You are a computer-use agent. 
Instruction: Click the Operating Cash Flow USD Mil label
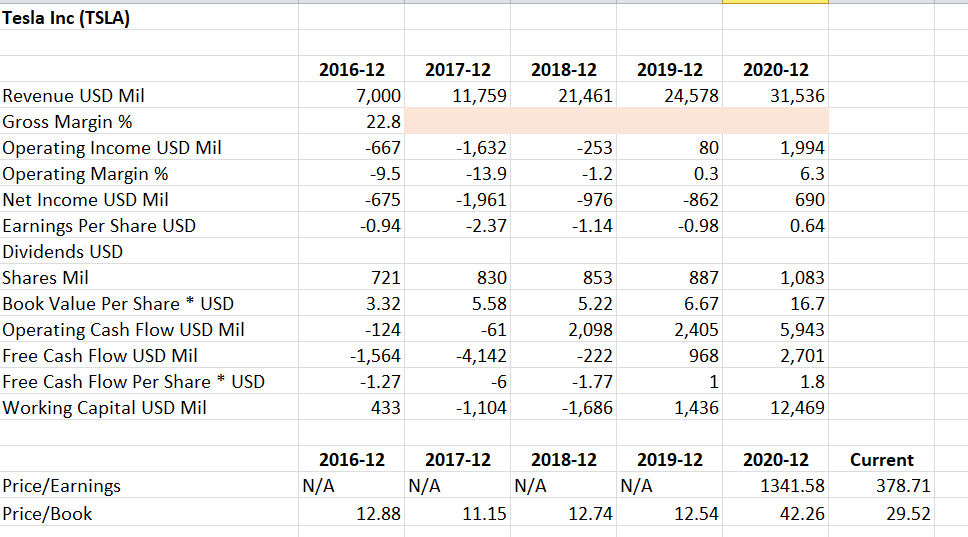coord(123,329)
